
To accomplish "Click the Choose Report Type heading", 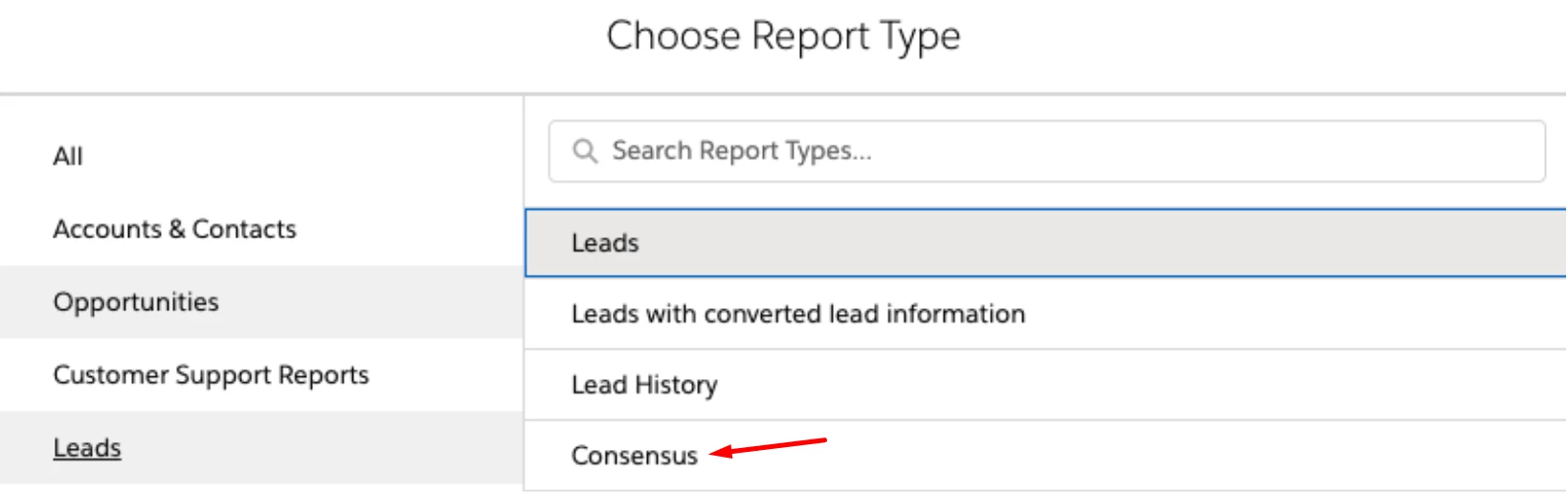I will click(x=783, y=36).
